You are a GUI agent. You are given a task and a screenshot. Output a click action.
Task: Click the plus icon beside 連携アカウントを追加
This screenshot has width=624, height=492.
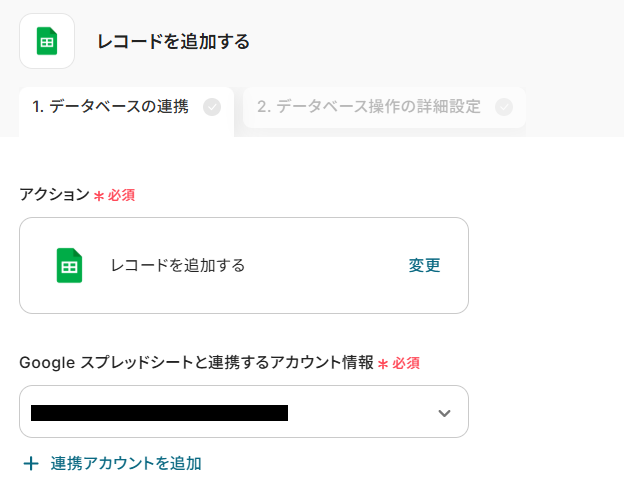tap(31, 463)
